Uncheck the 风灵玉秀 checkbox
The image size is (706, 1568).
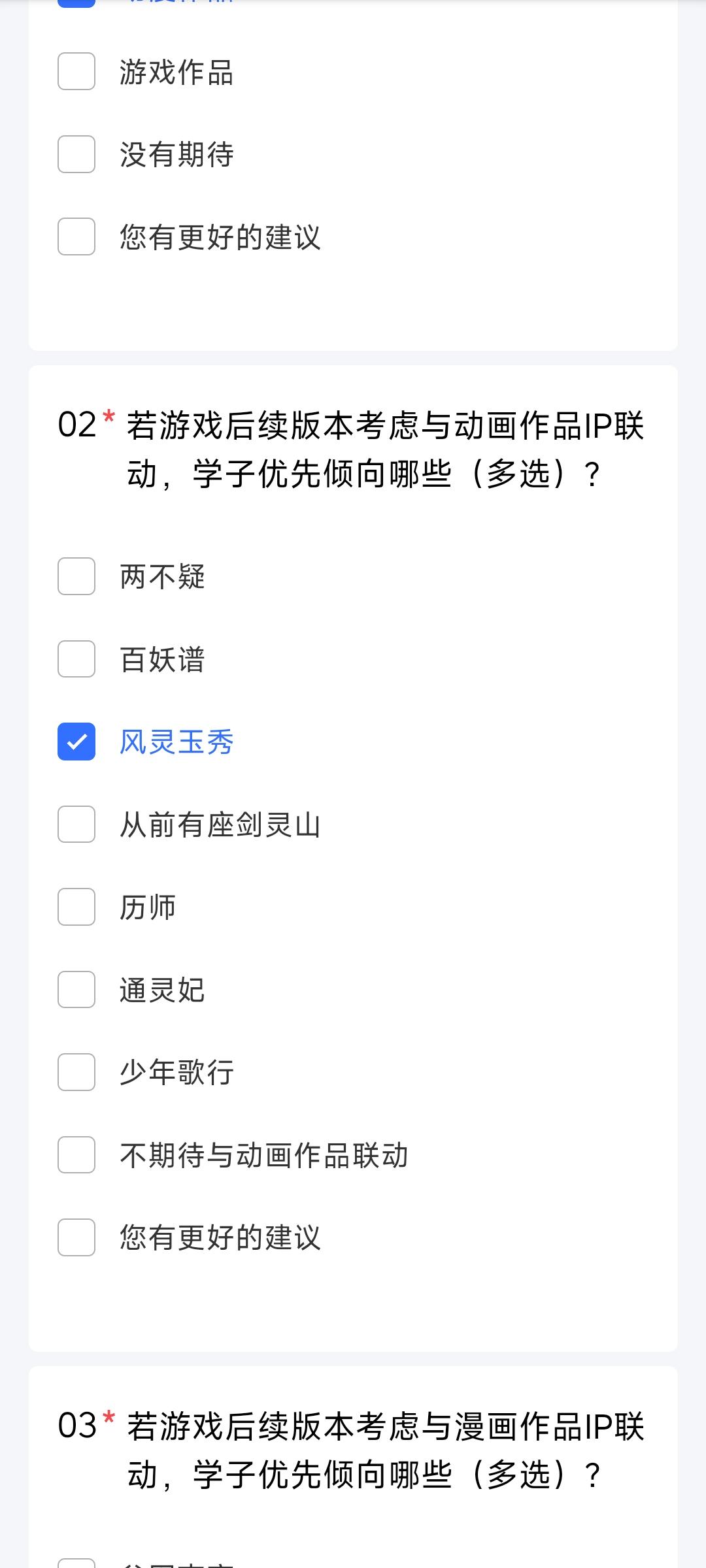(x=76, y=742)
